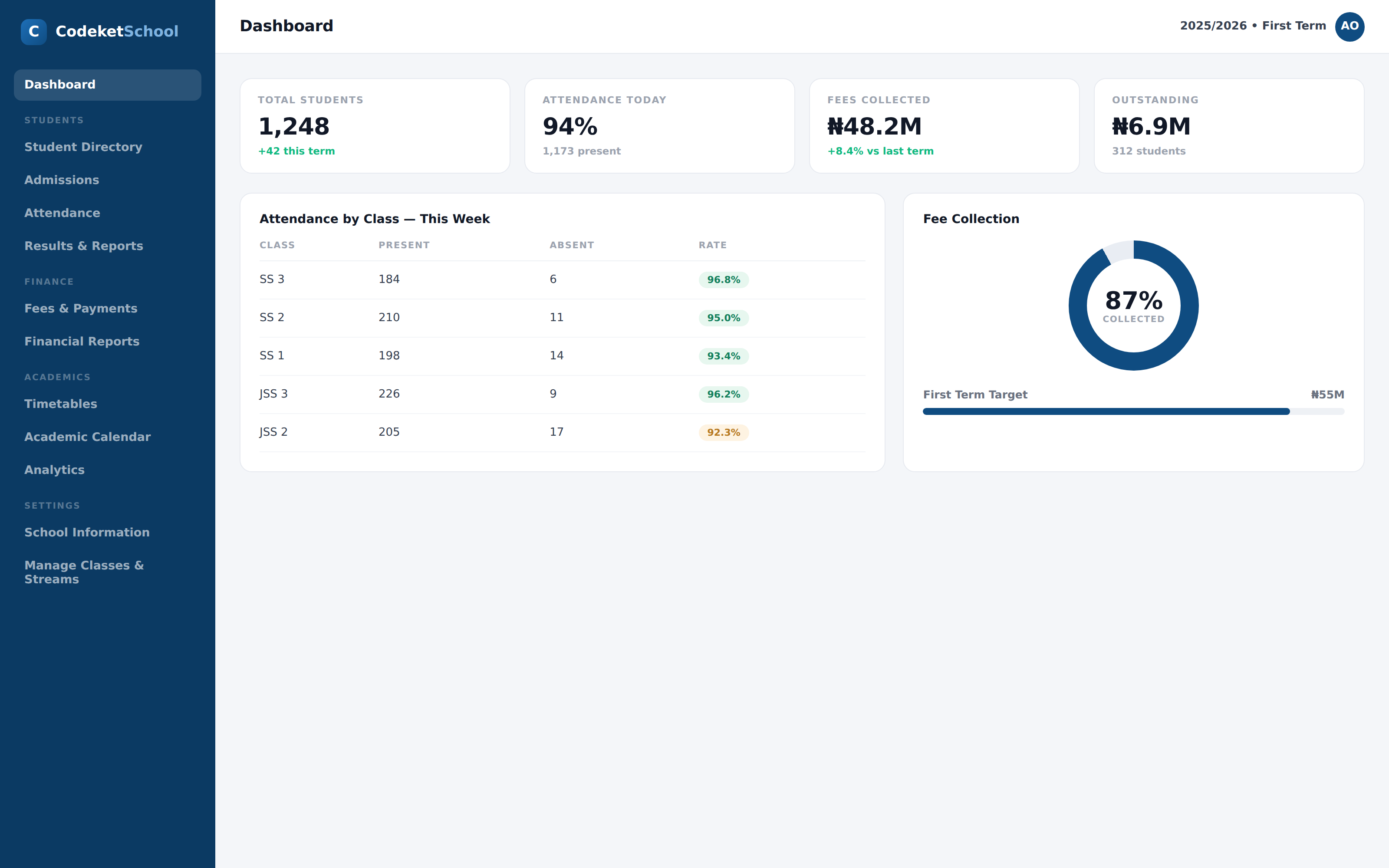Image resolution: width=1389 pixels, height=868 pixels.
Task: Navigate to Fees & Payments
Action: click(107, 309)
